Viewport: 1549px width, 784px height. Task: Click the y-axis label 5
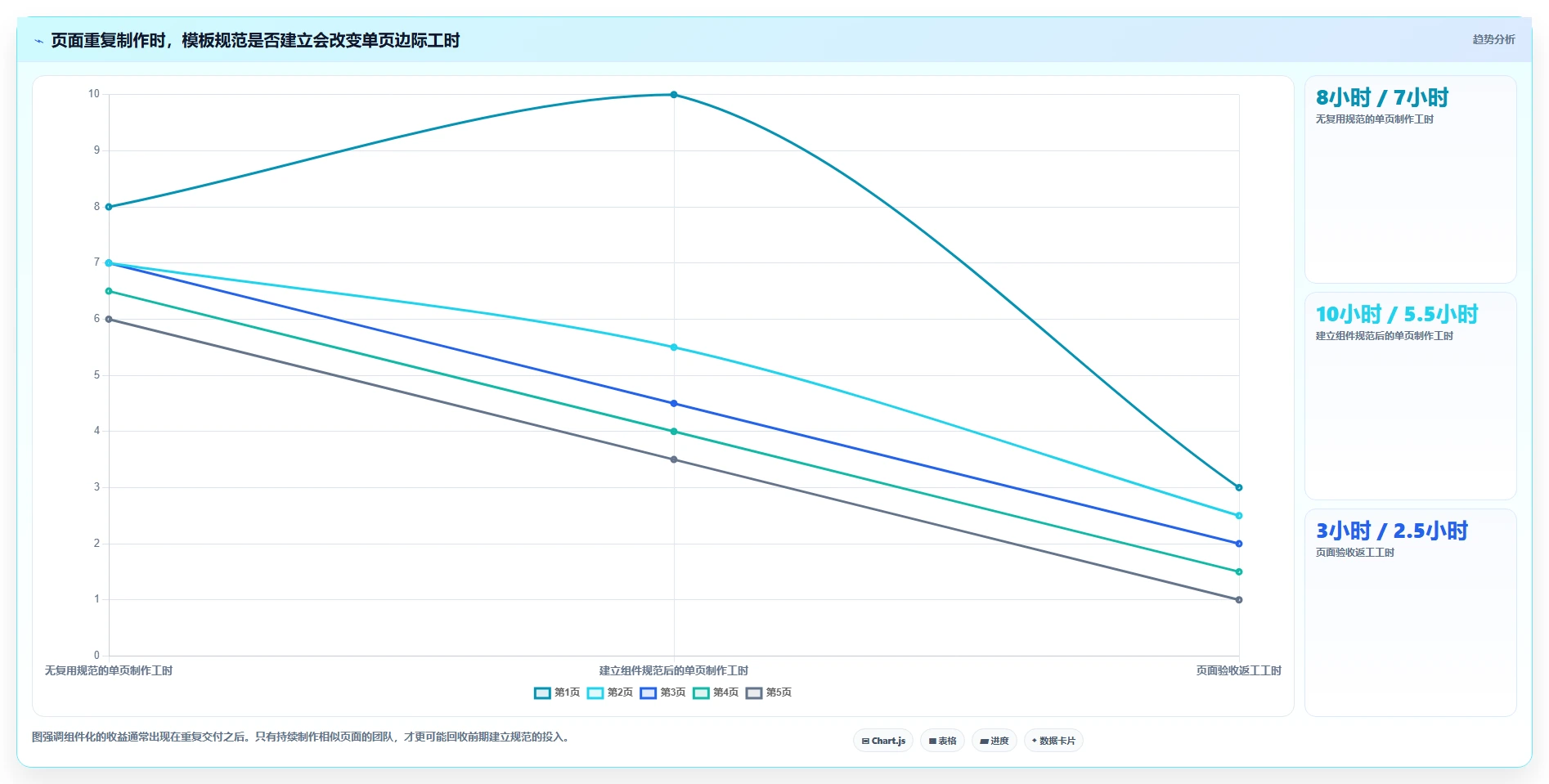pyautogui.click(x=97, y=375)
